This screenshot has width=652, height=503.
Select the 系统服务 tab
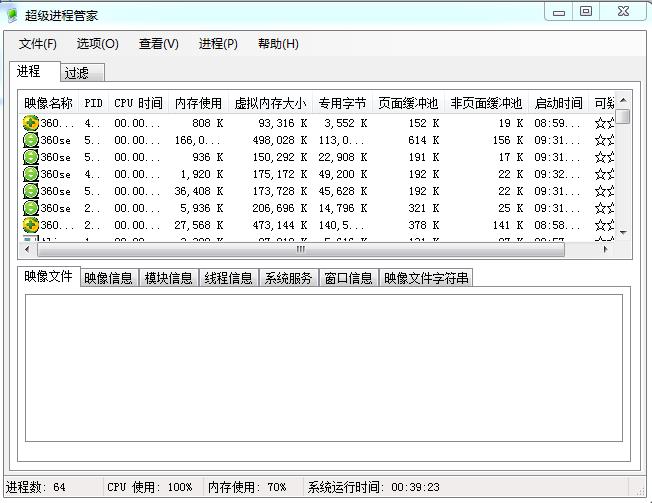pos(288,278)
